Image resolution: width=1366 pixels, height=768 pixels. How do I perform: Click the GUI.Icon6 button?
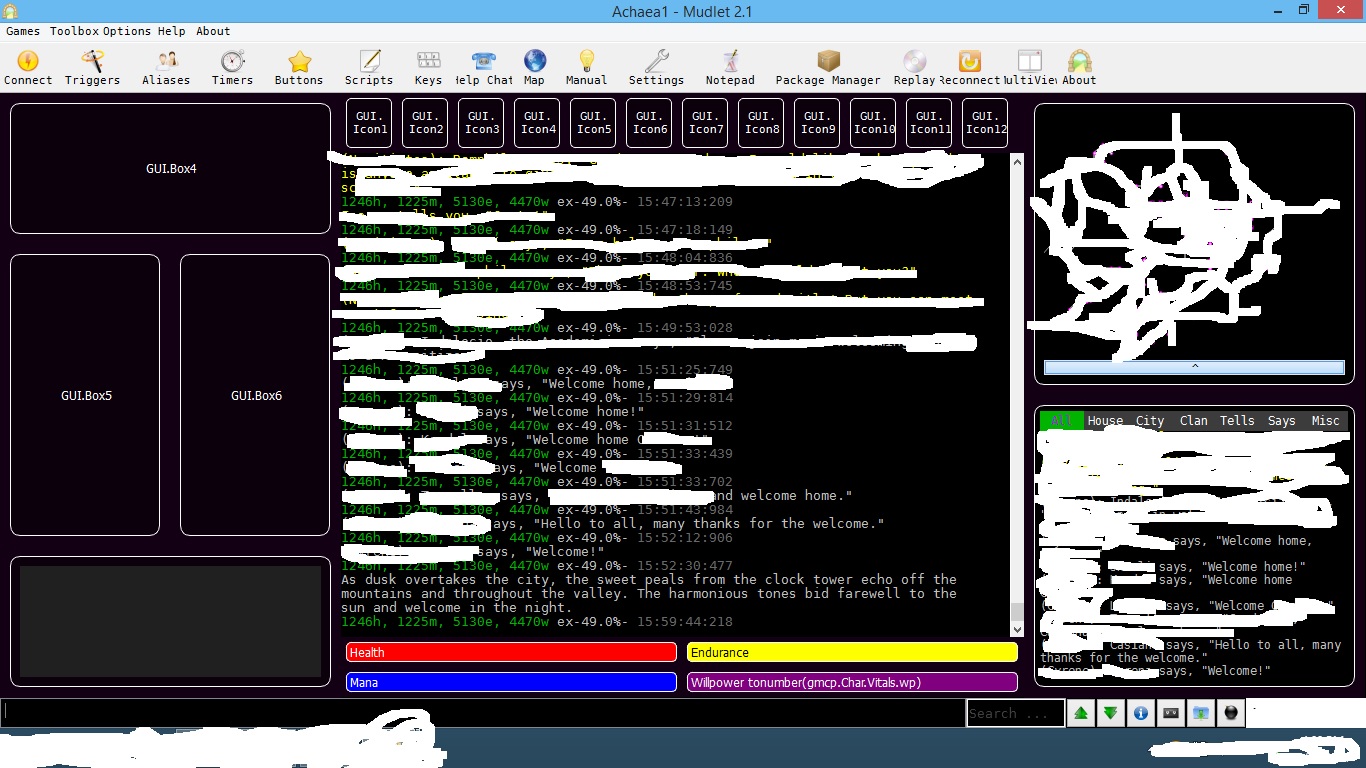(649, 123)
